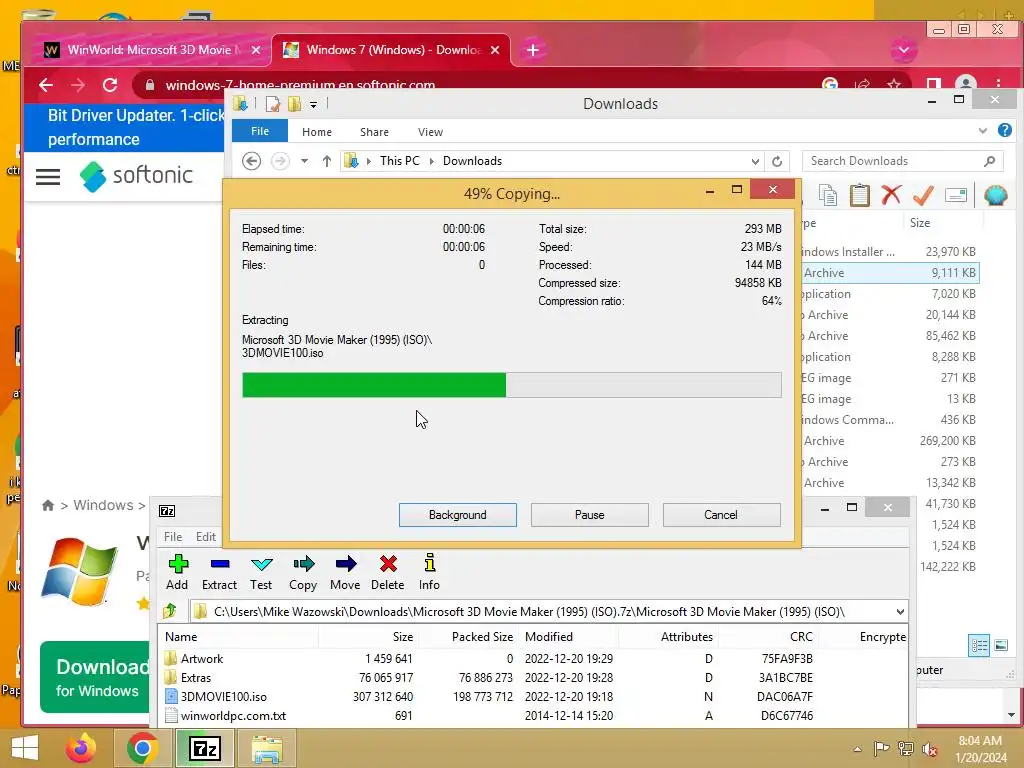
Task: Click the 7-Zip Delete toolbar icon
Action: pyautogui.click(x=388, y=564)
